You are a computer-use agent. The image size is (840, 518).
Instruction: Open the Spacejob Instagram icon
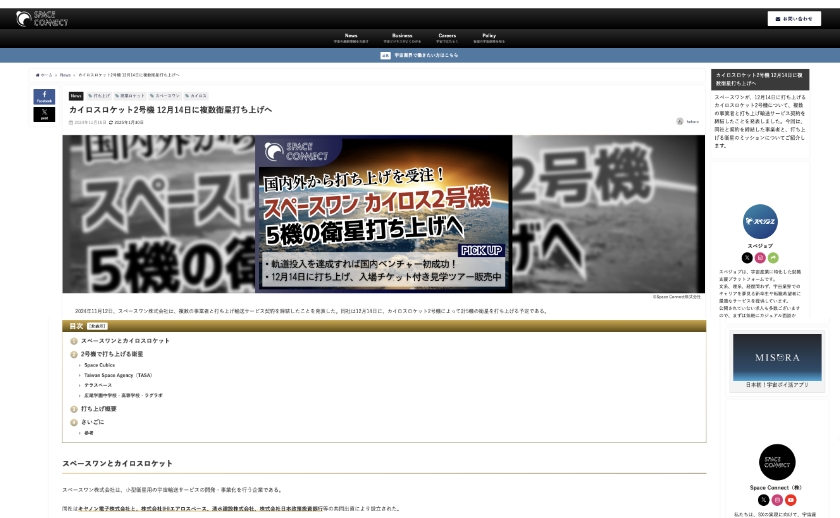pyautogui.click(x=760, y=258)
